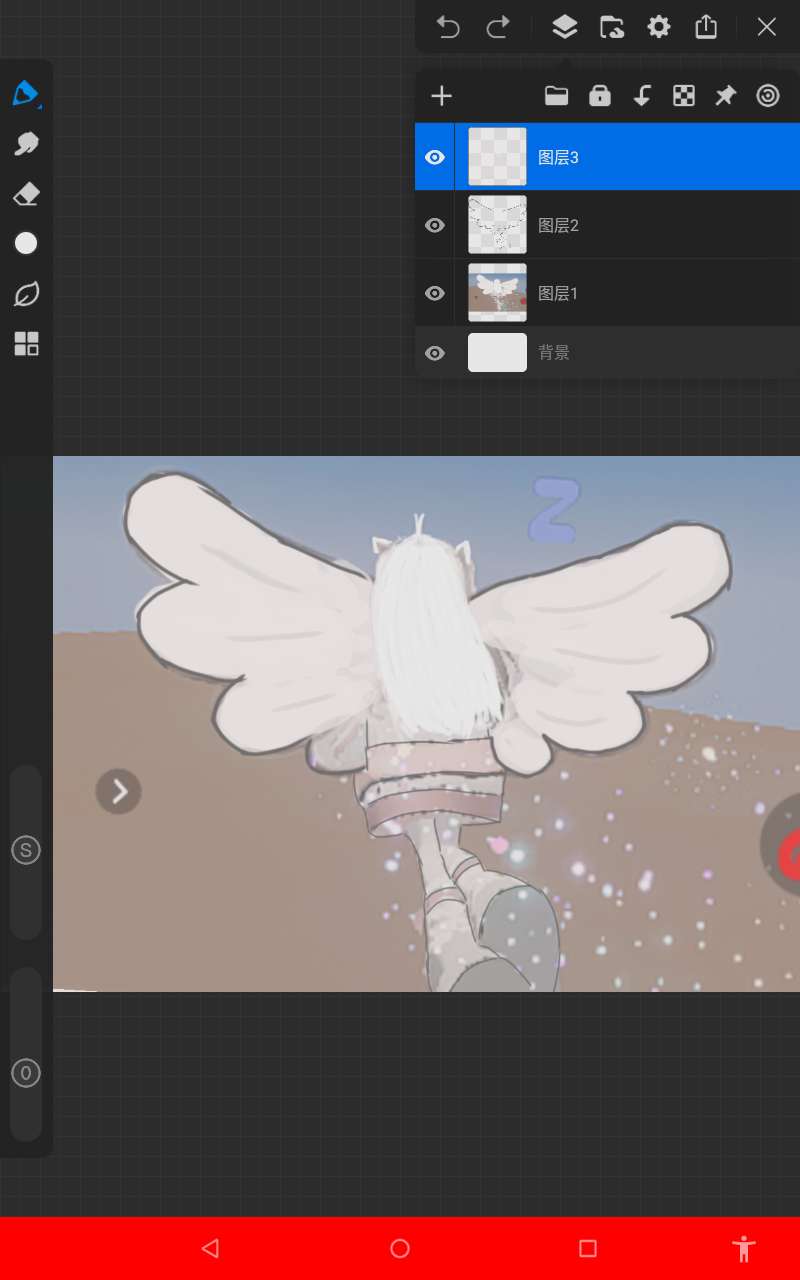Select the 图层2 thumbnail

point(497,225)
